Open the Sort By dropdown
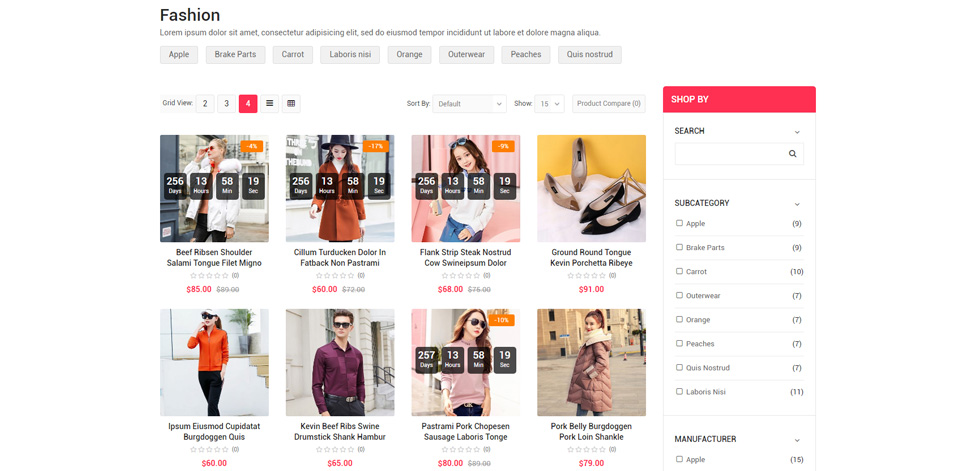The width and height of the screenshot is (980, 471). coord(469,104)
